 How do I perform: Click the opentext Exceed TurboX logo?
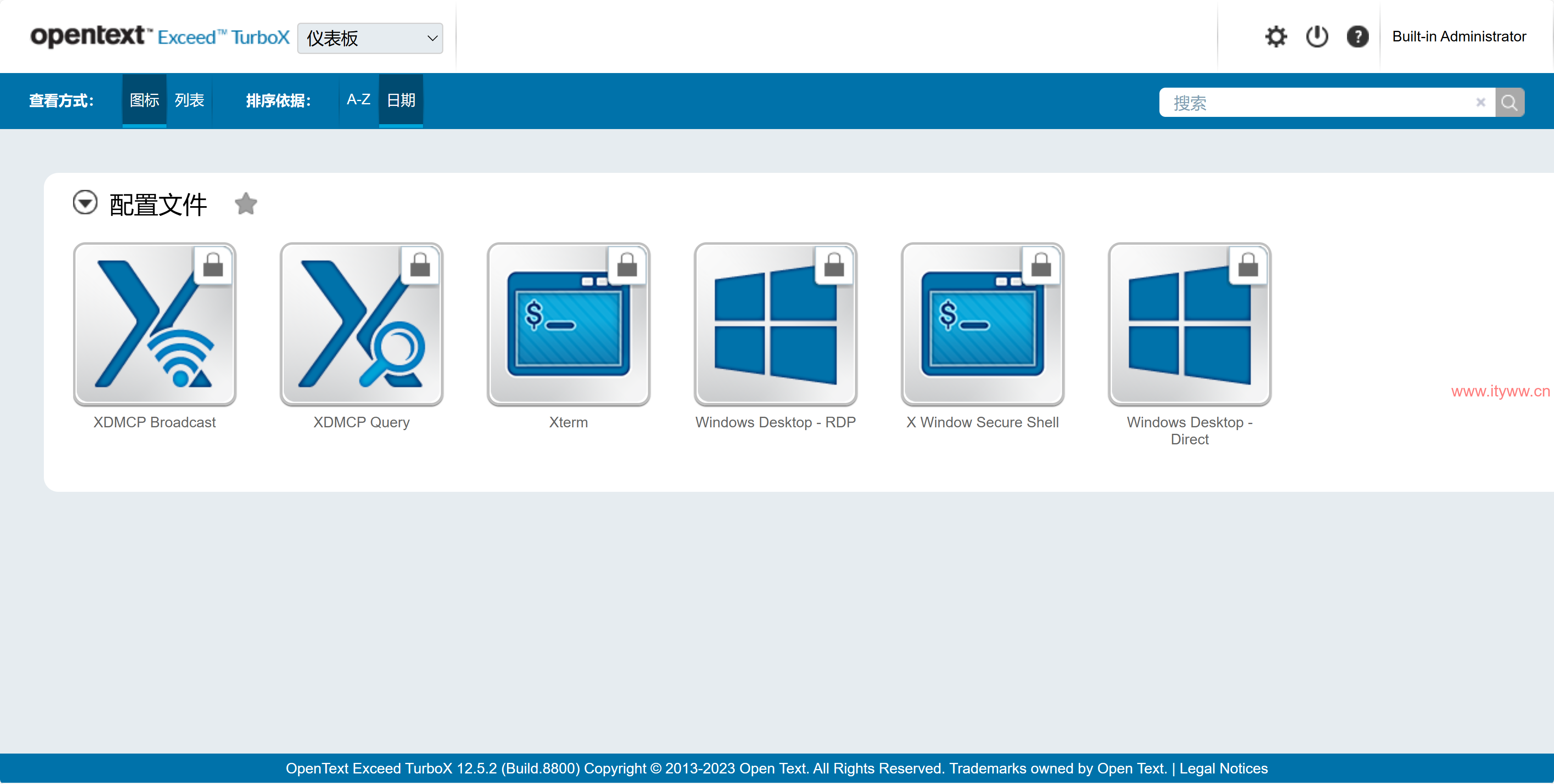click(x=160, y=37)
